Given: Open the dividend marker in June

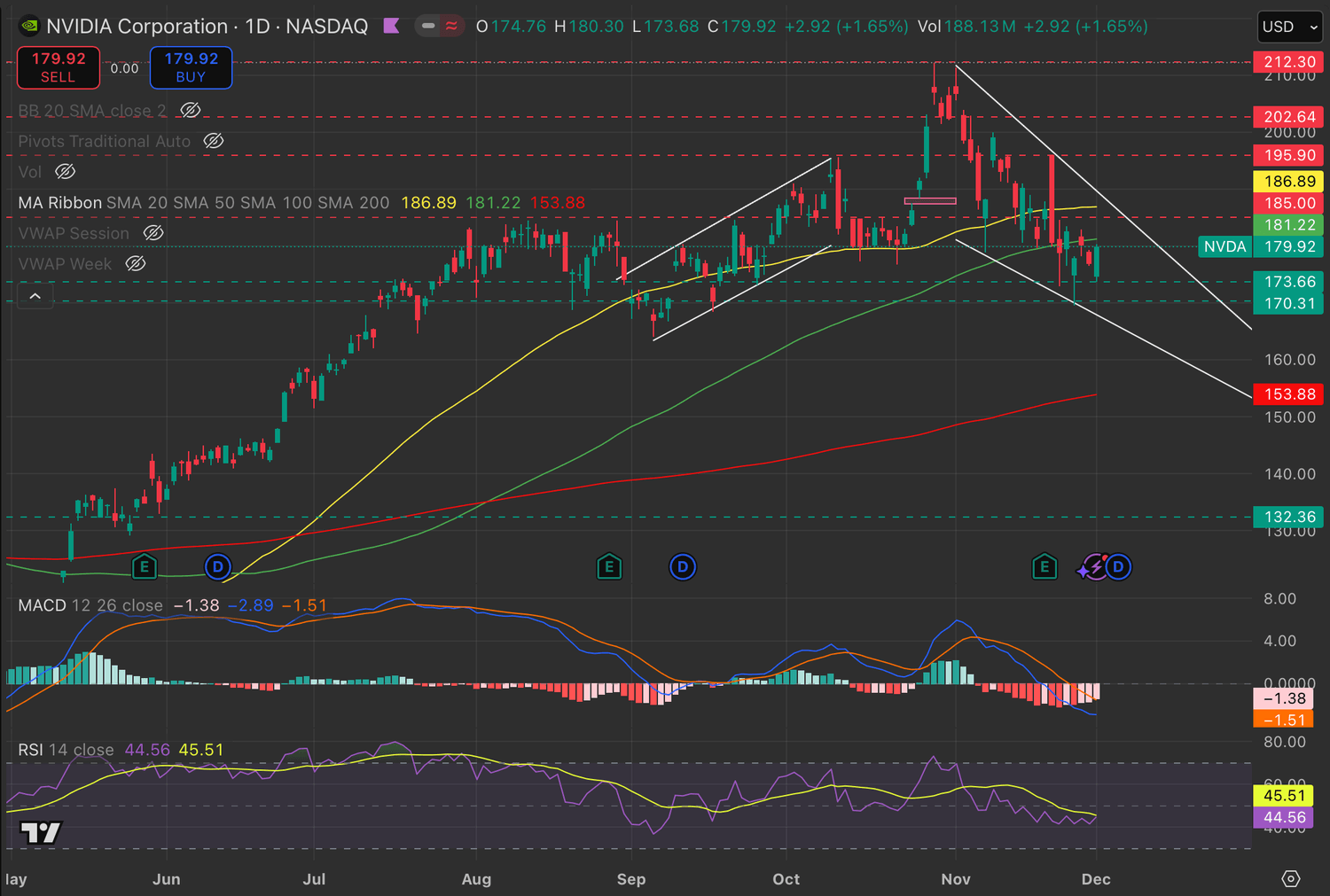Looking at the screenshot, I should click(x=218, y=566).
